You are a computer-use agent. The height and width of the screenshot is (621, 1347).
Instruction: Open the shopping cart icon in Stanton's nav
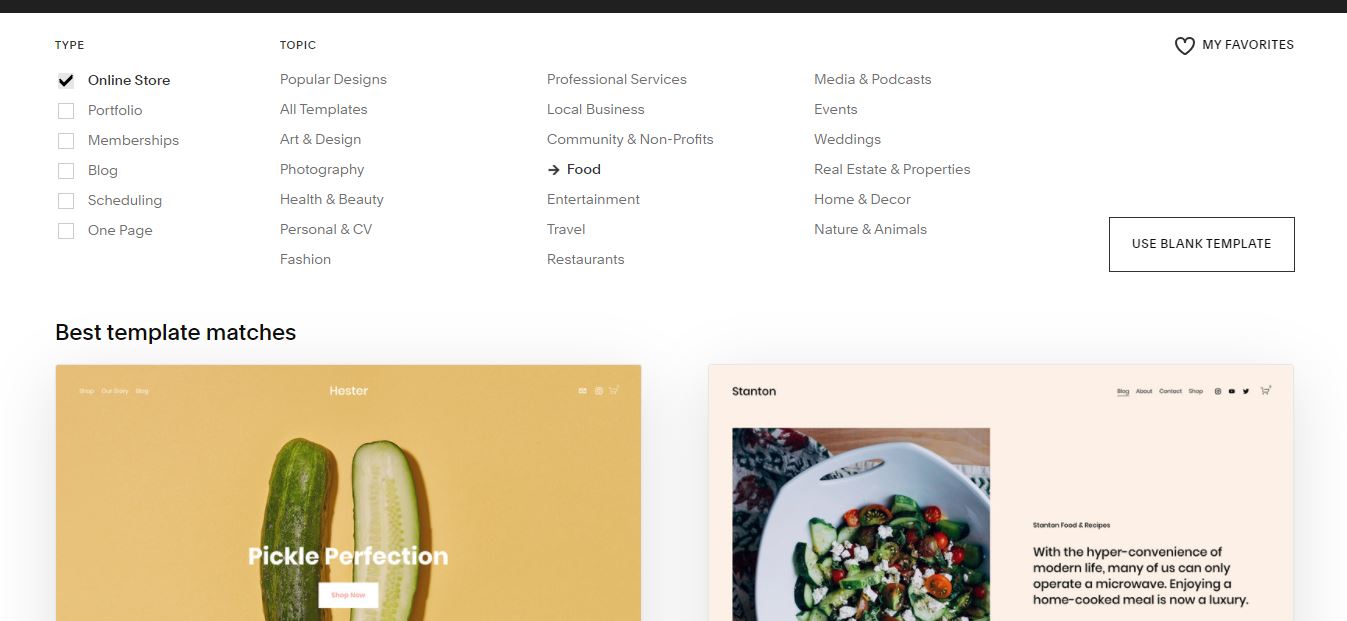1264,391
